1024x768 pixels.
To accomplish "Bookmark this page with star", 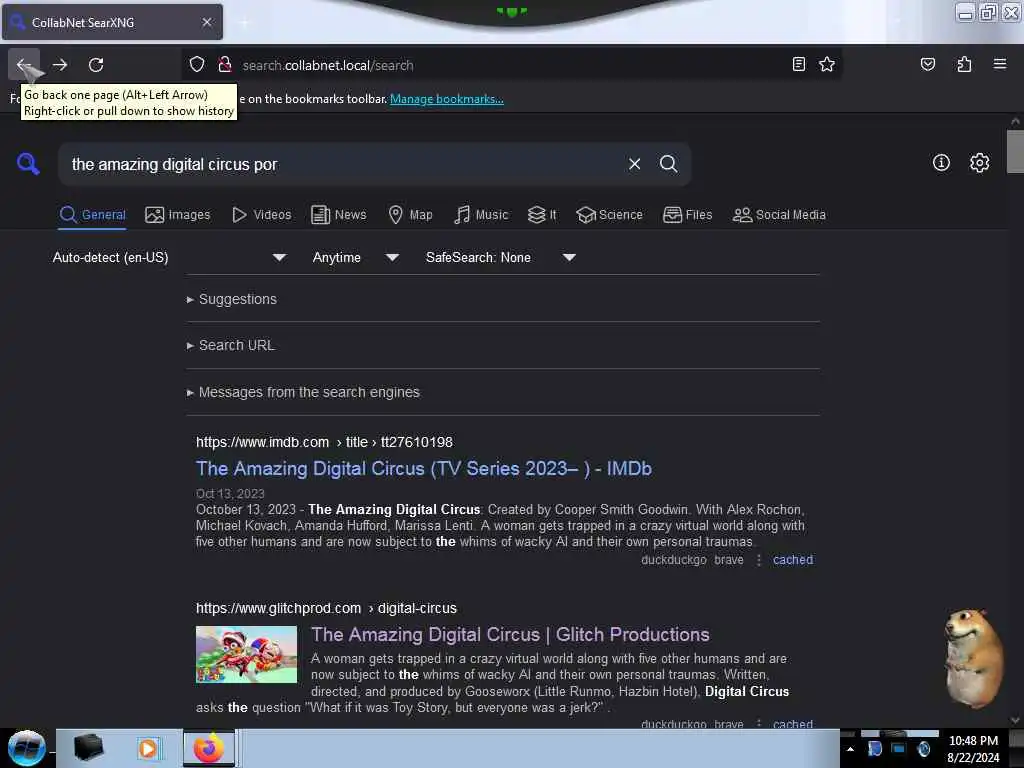I will coord(827,64).
